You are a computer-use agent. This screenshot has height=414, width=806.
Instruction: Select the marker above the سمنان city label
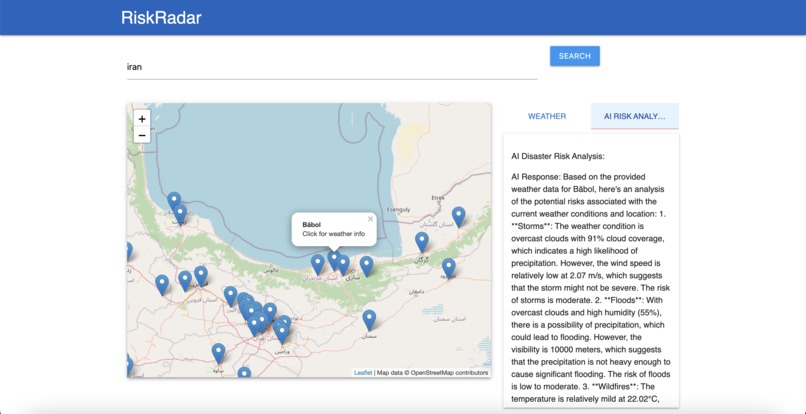pos(369,320)
